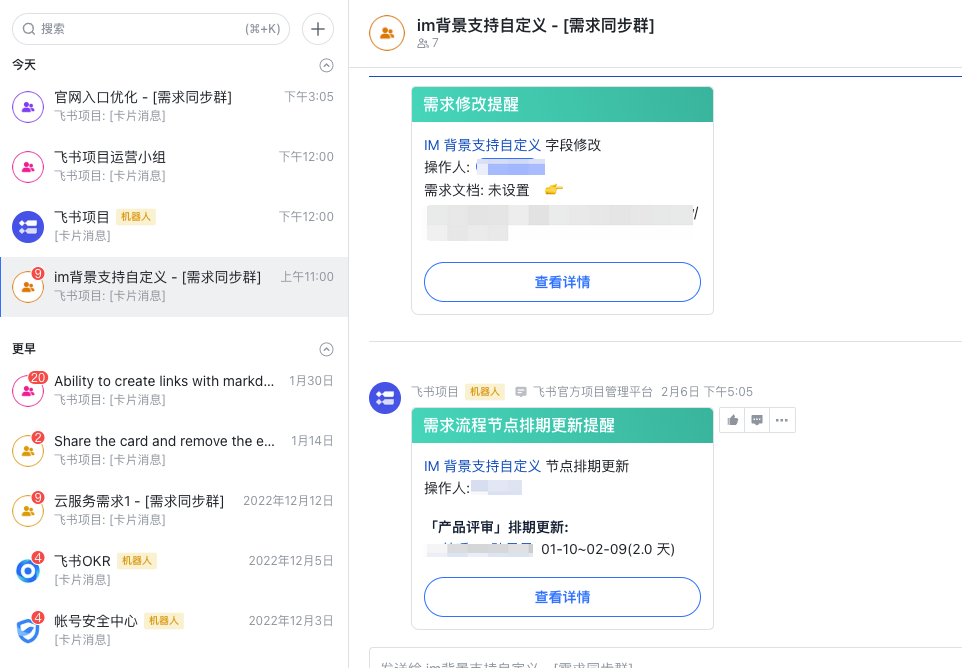Click the card icon before 飞书官方项目管理平台

pos(521,392)
